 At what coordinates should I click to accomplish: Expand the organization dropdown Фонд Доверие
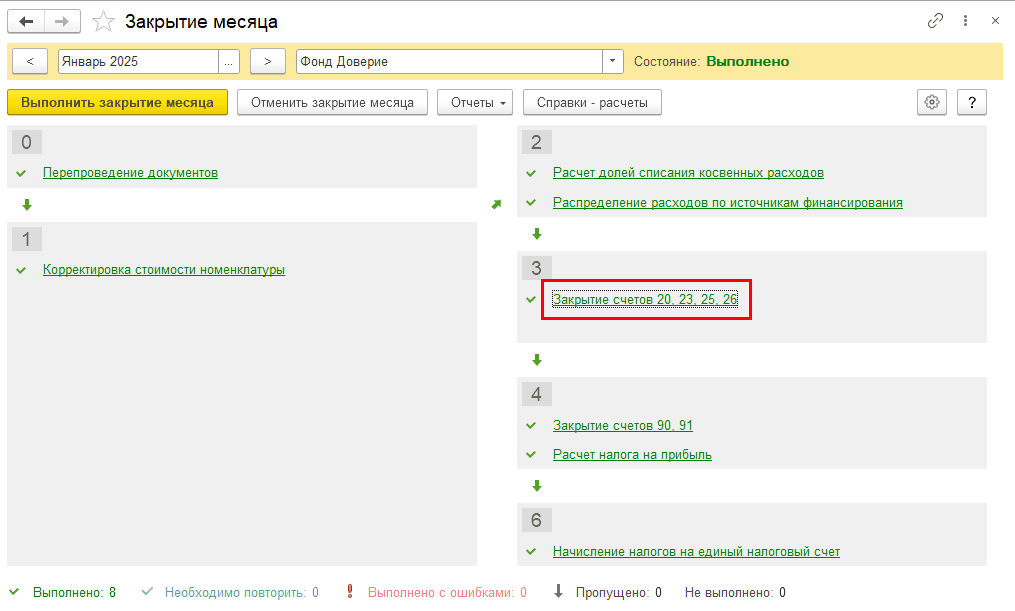coord(613,61)
